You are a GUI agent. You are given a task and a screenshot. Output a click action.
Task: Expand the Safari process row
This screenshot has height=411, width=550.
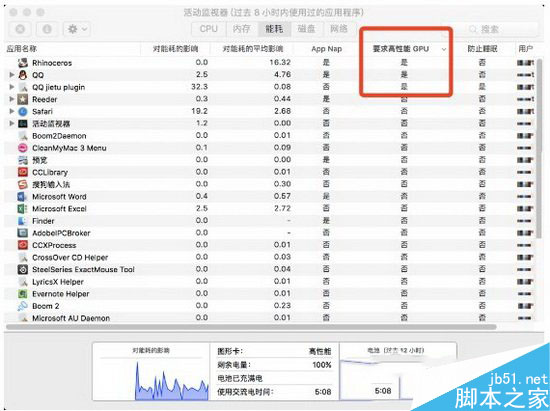tap(12, 111)
